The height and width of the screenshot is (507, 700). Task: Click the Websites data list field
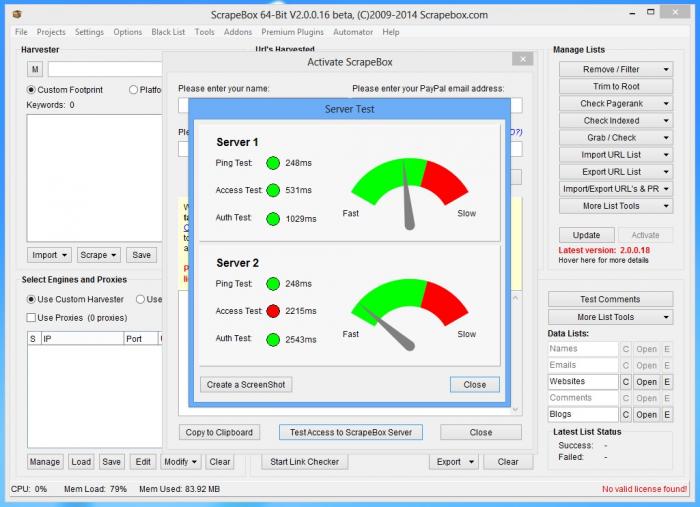[x=583, y=382]
